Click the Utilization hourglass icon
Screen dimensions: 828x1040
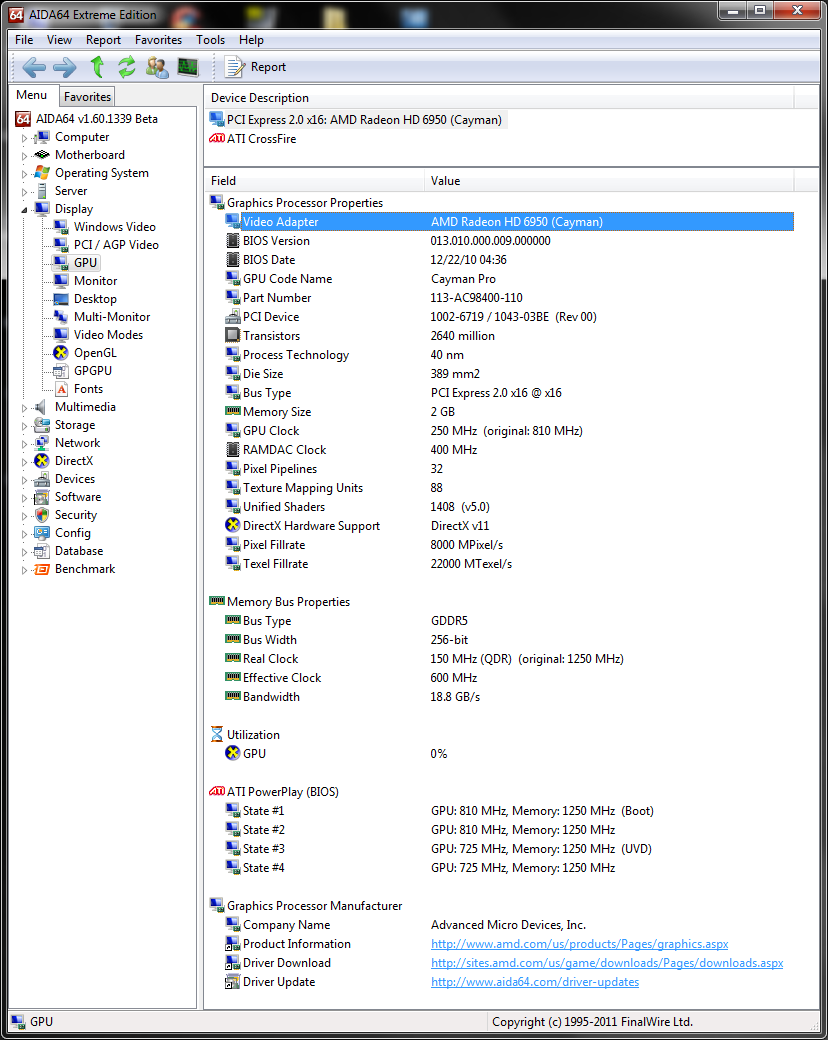(217, 734)
